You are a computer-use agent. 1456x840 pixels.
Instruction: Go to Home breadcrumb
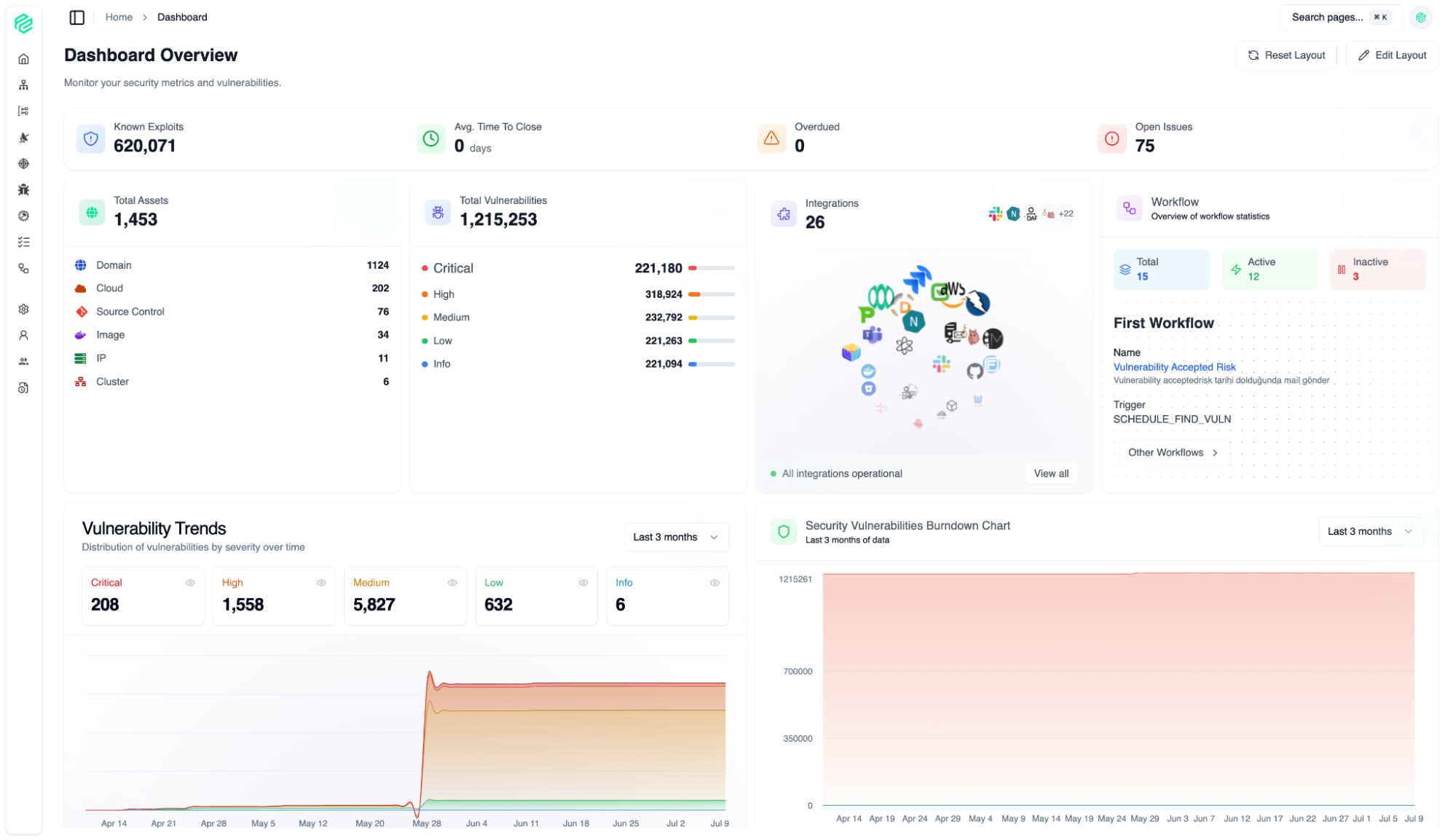[119, 17]
